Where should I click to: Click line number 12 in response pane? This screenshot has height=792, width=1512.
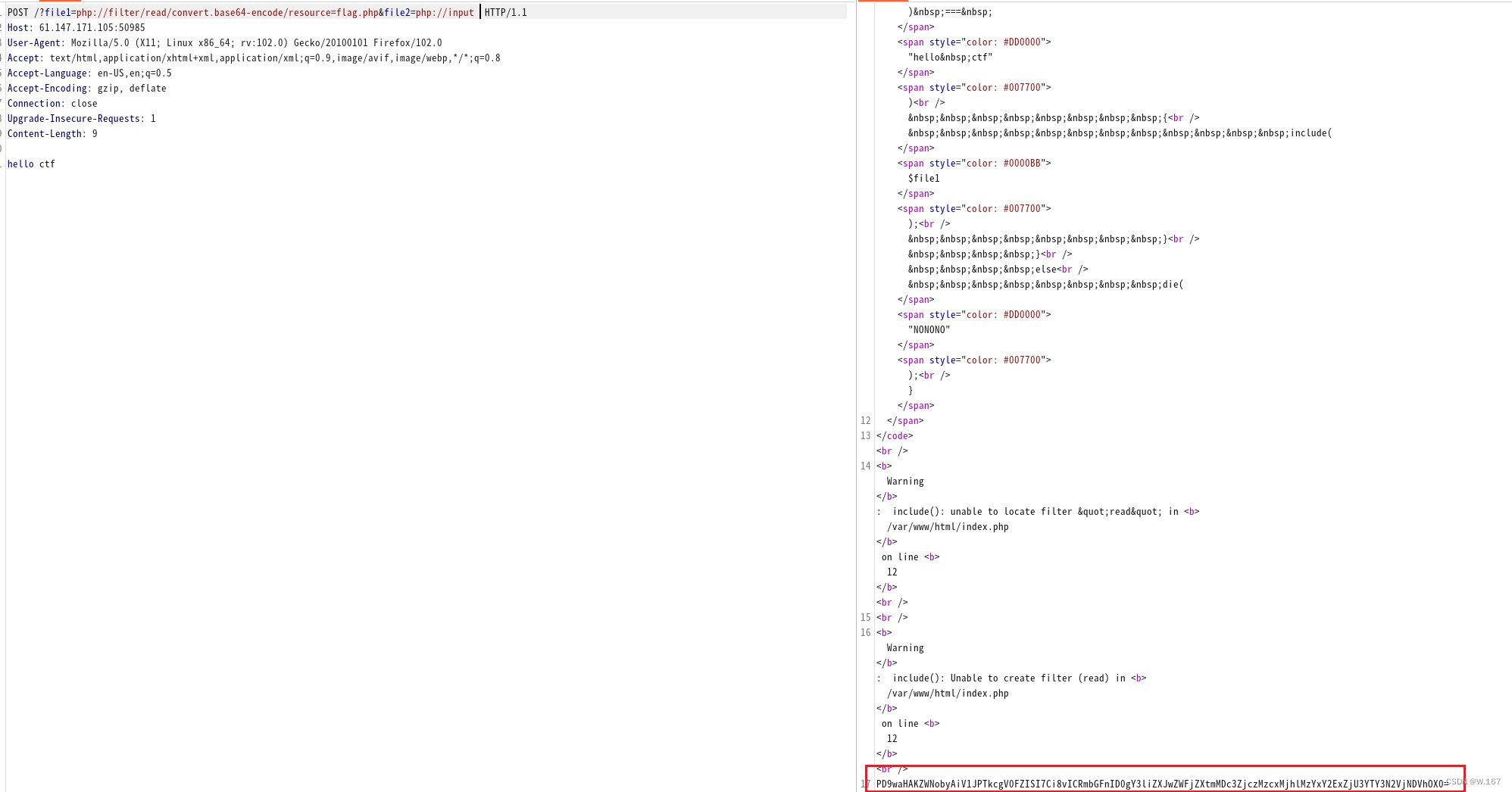click(x=864, y=420)
